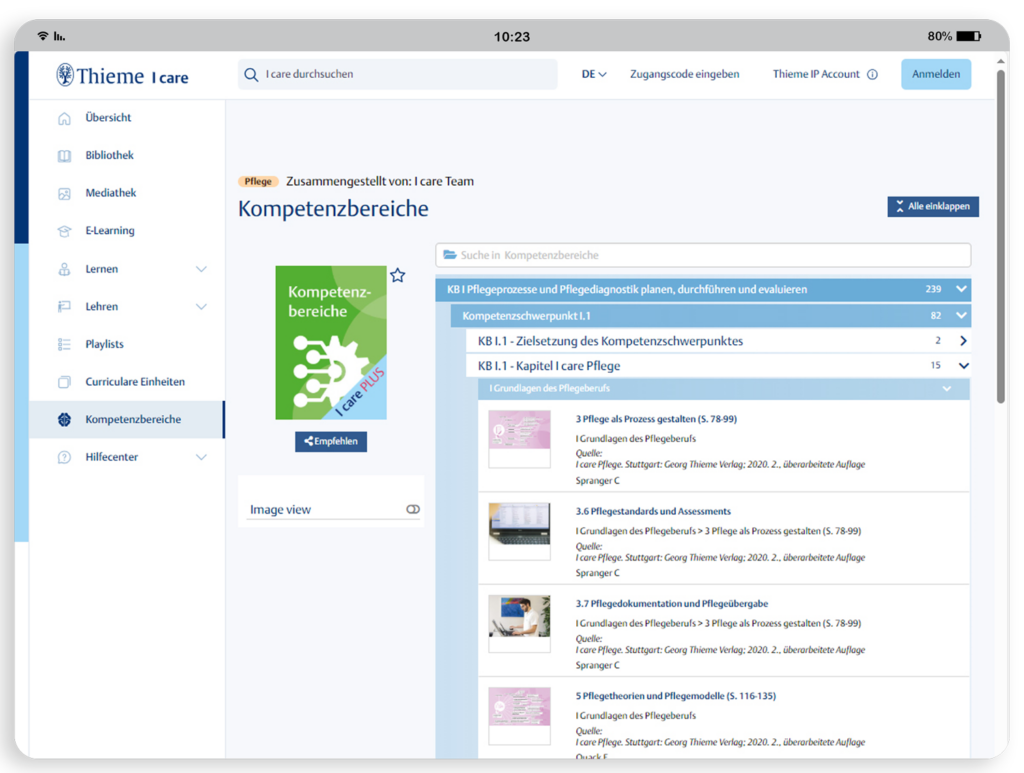Favorite Kompetenzbereiche with the star icon
This screenshot has height=773, width=1024.
click(398, 275)
